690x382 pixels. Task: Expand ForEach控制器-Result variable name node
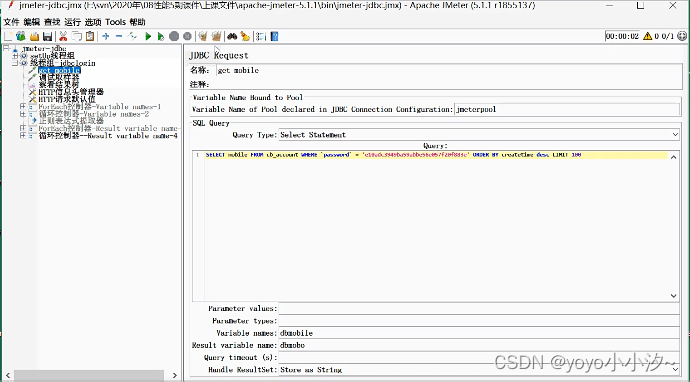click(22, 128)
